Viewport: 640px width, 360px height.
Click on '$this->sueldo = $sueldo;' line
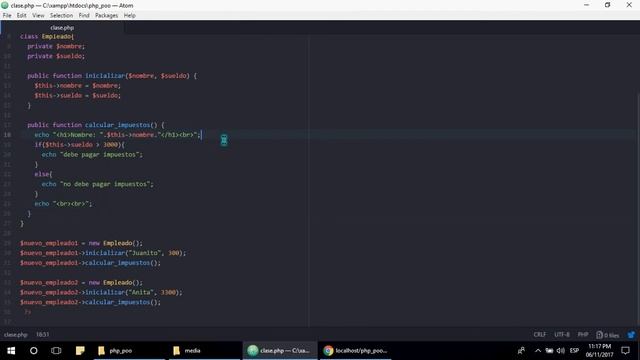(x=78, y=96)
